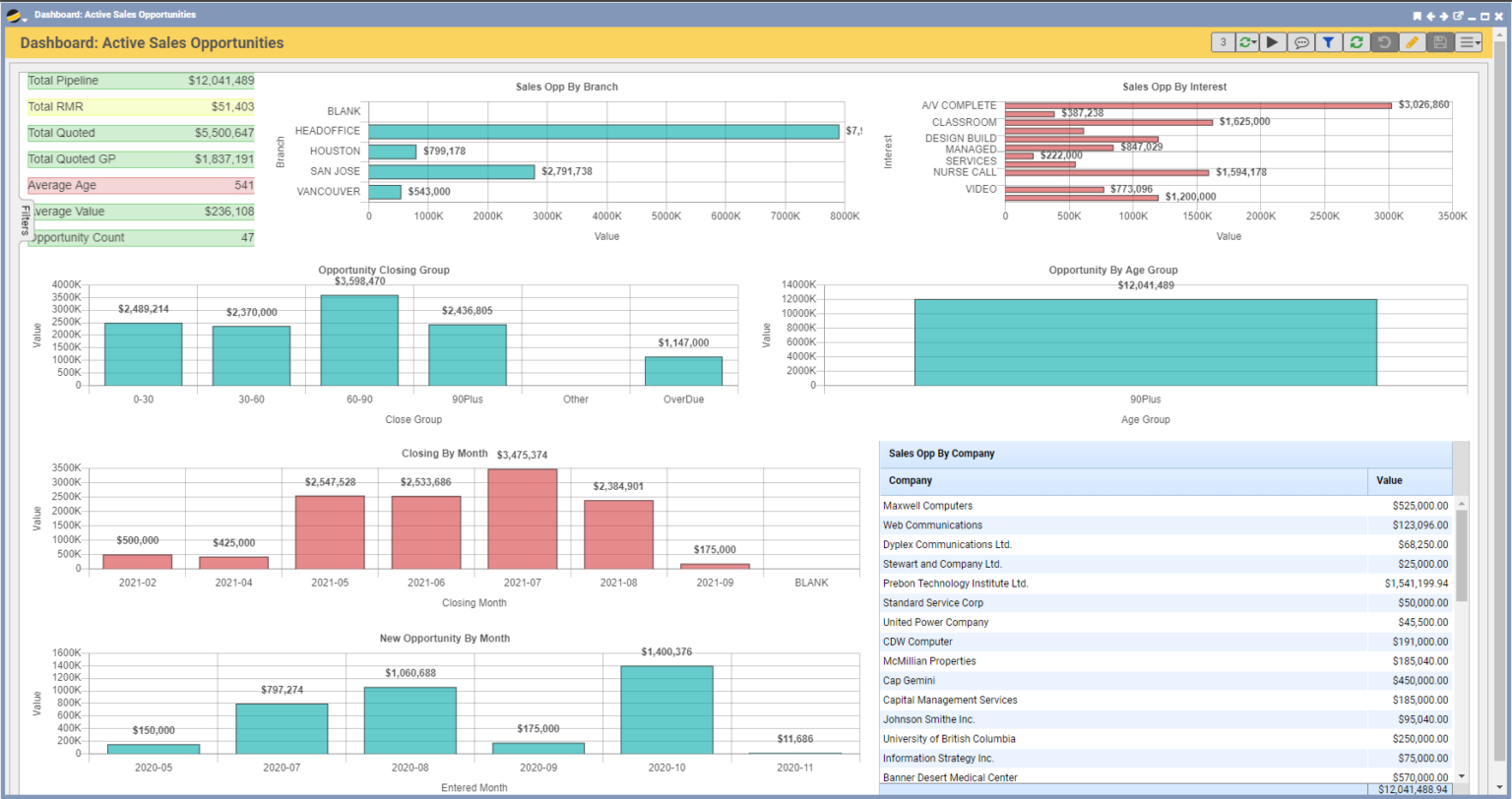Click the 2020-10 $1,400,376 bar
The width and height of the screenshot is (1512, 799).
[666, 709]
